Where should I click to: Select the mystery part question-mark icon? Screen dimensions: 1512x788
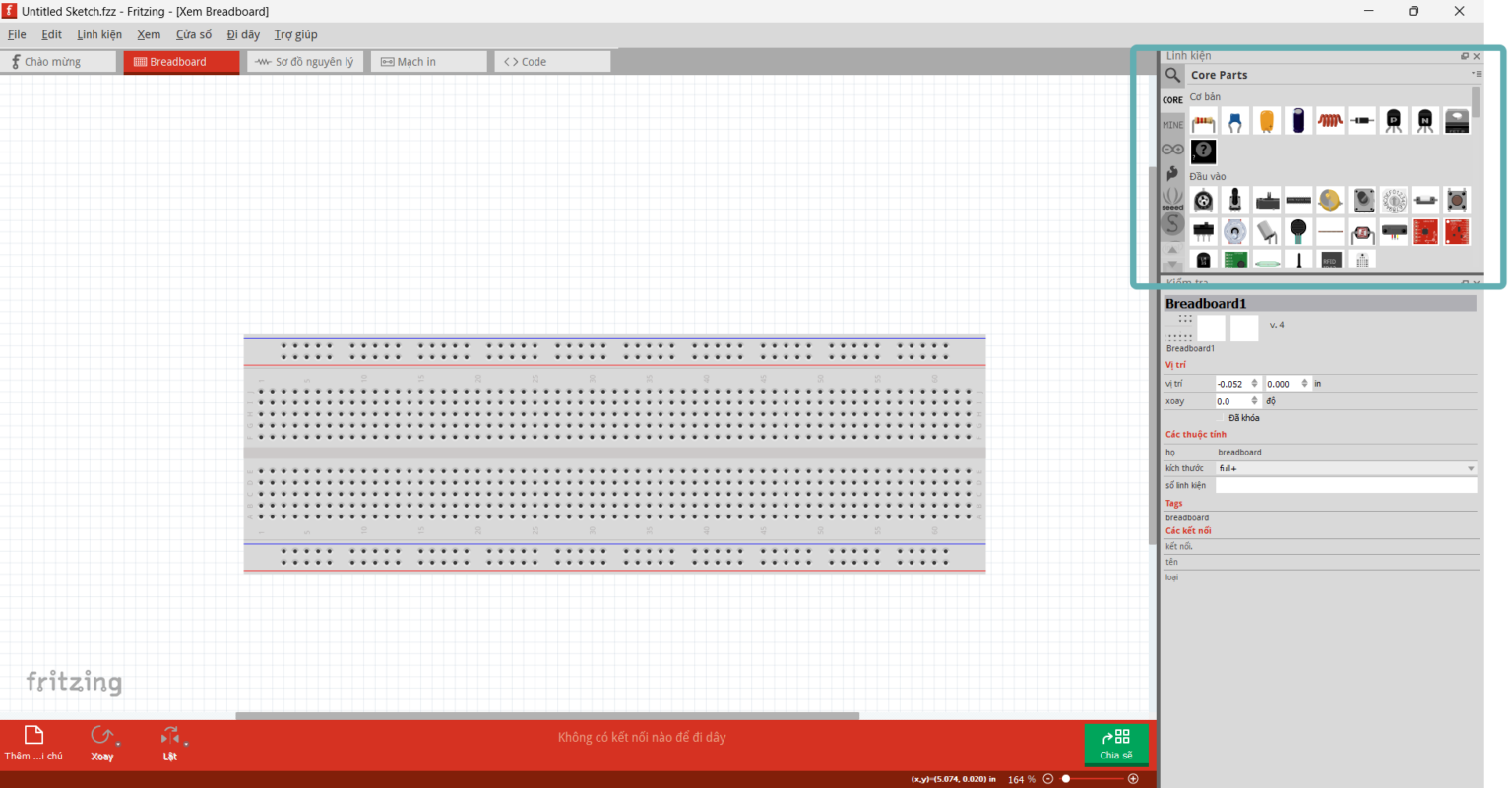1203,152
